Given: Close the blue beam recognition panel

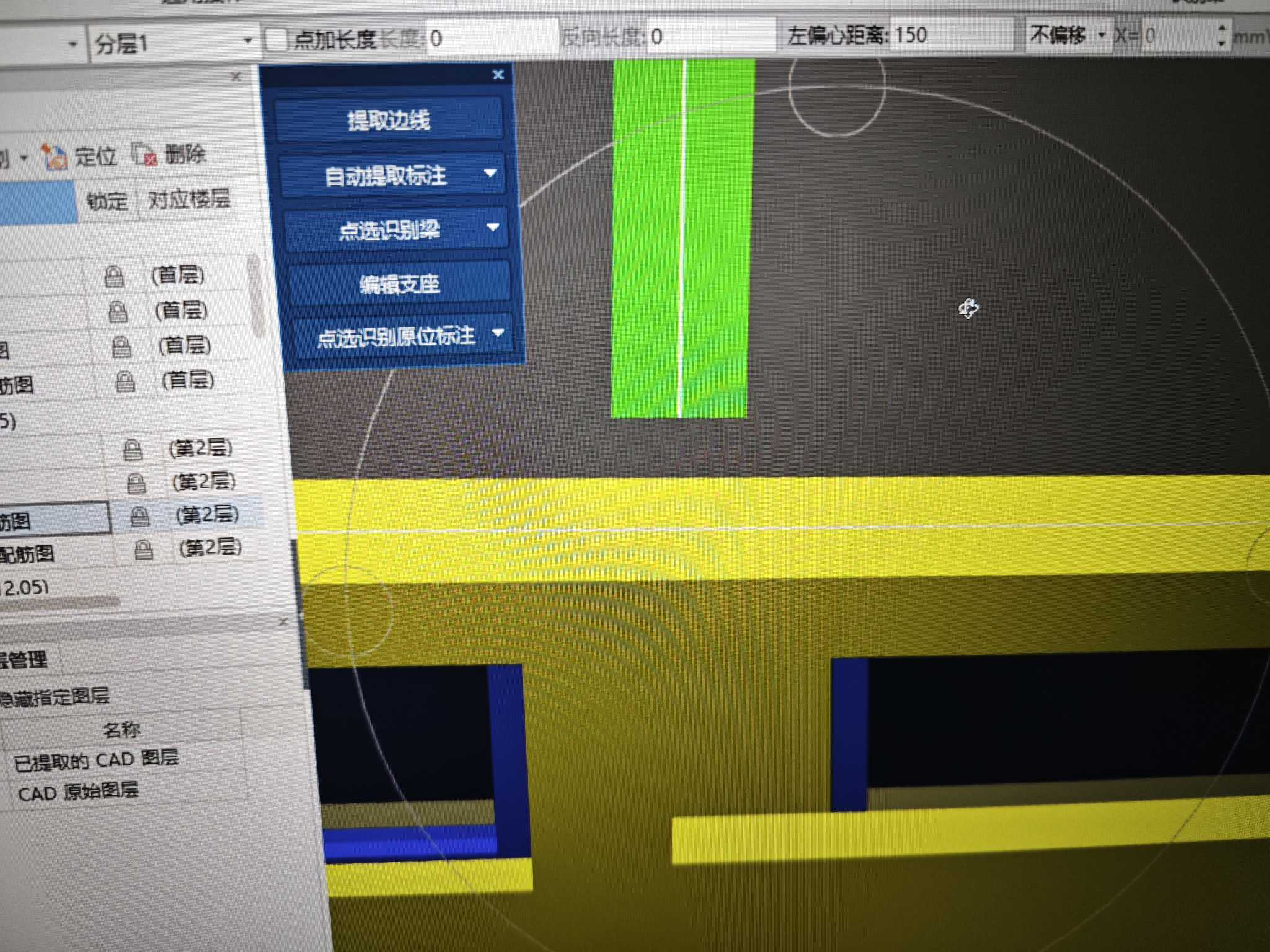Looking at the screenshot, I should [498, 74].
